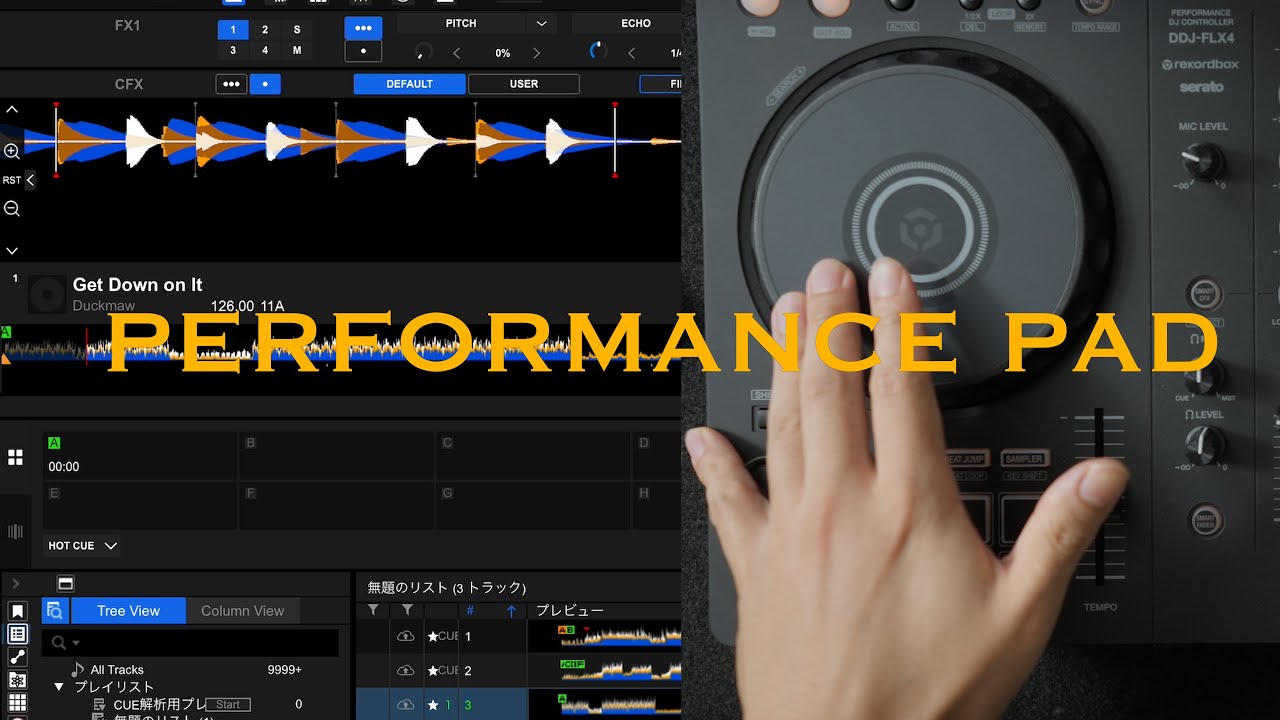Click the browser search field

pos(190,643)
